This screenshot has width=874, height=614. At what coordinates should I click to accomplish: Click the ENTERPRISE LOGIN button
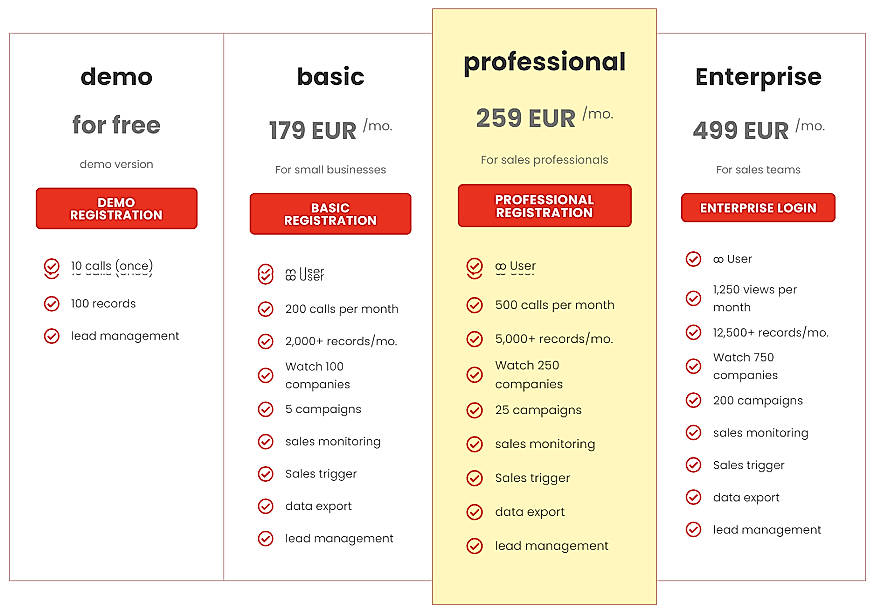tap(758, 208)
